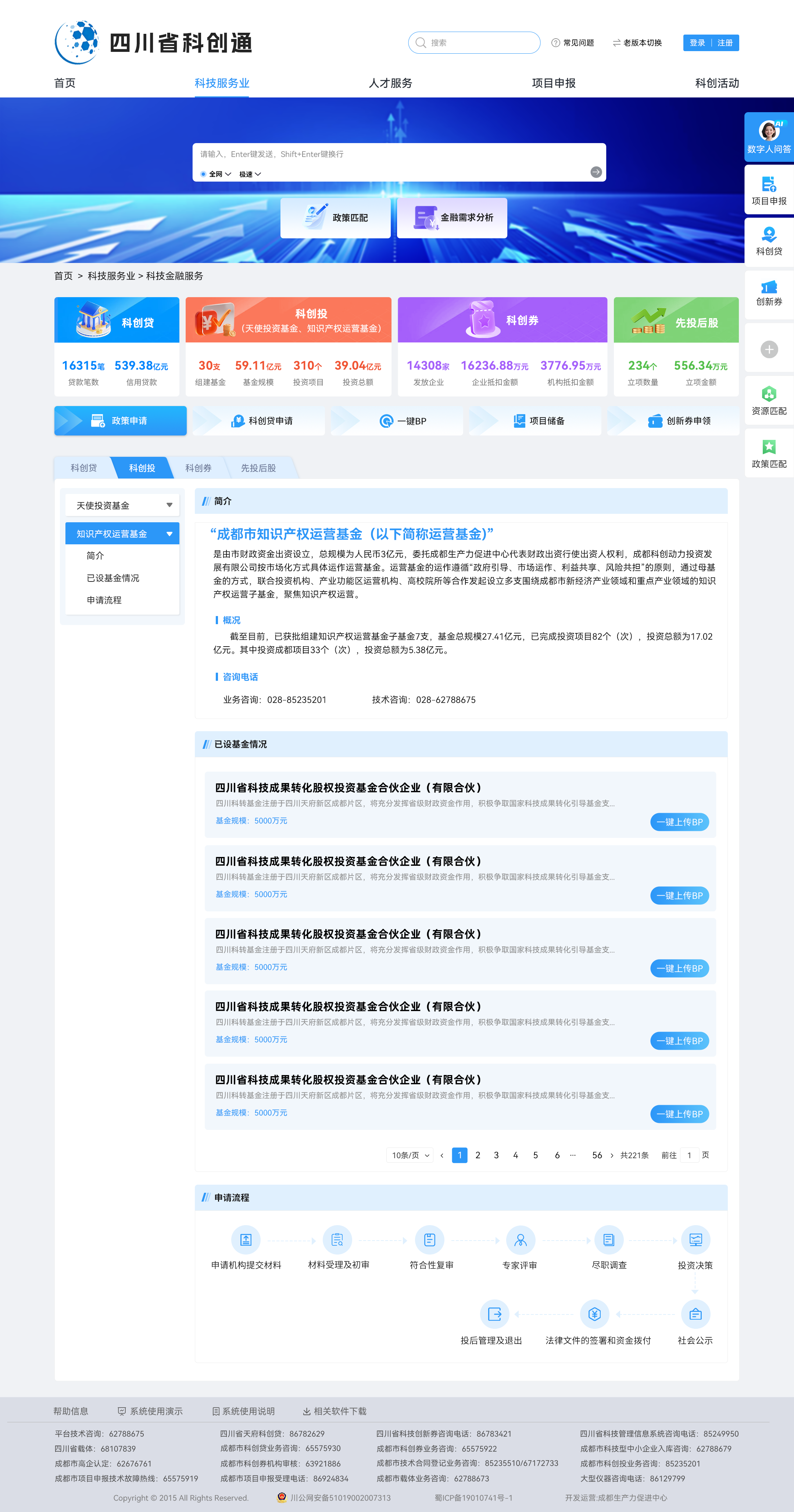Expand the 天使投资基金 dropdown
Image resolution: width=794 pixels, height=1512 pixels.
pos(169,505)
